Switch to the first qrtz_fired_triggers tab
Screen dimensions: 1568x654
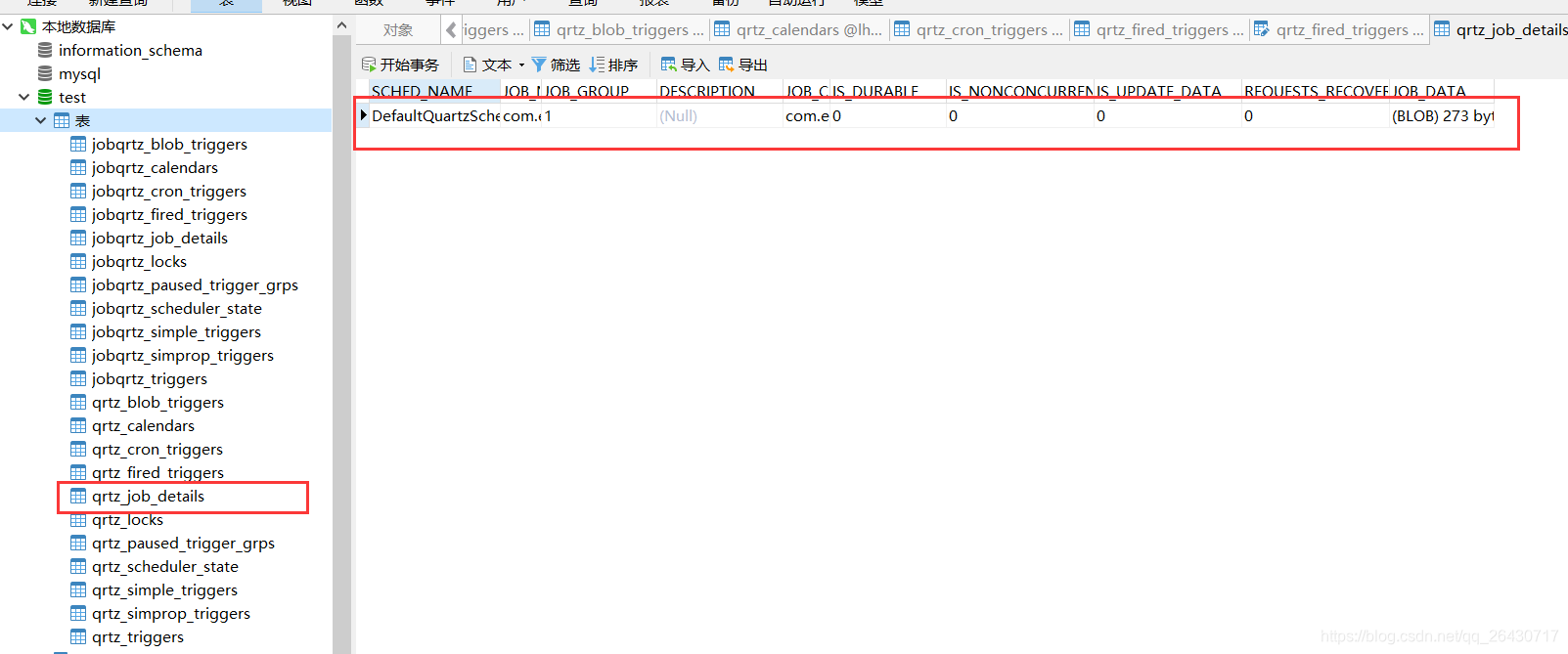tap(1160, 30)
